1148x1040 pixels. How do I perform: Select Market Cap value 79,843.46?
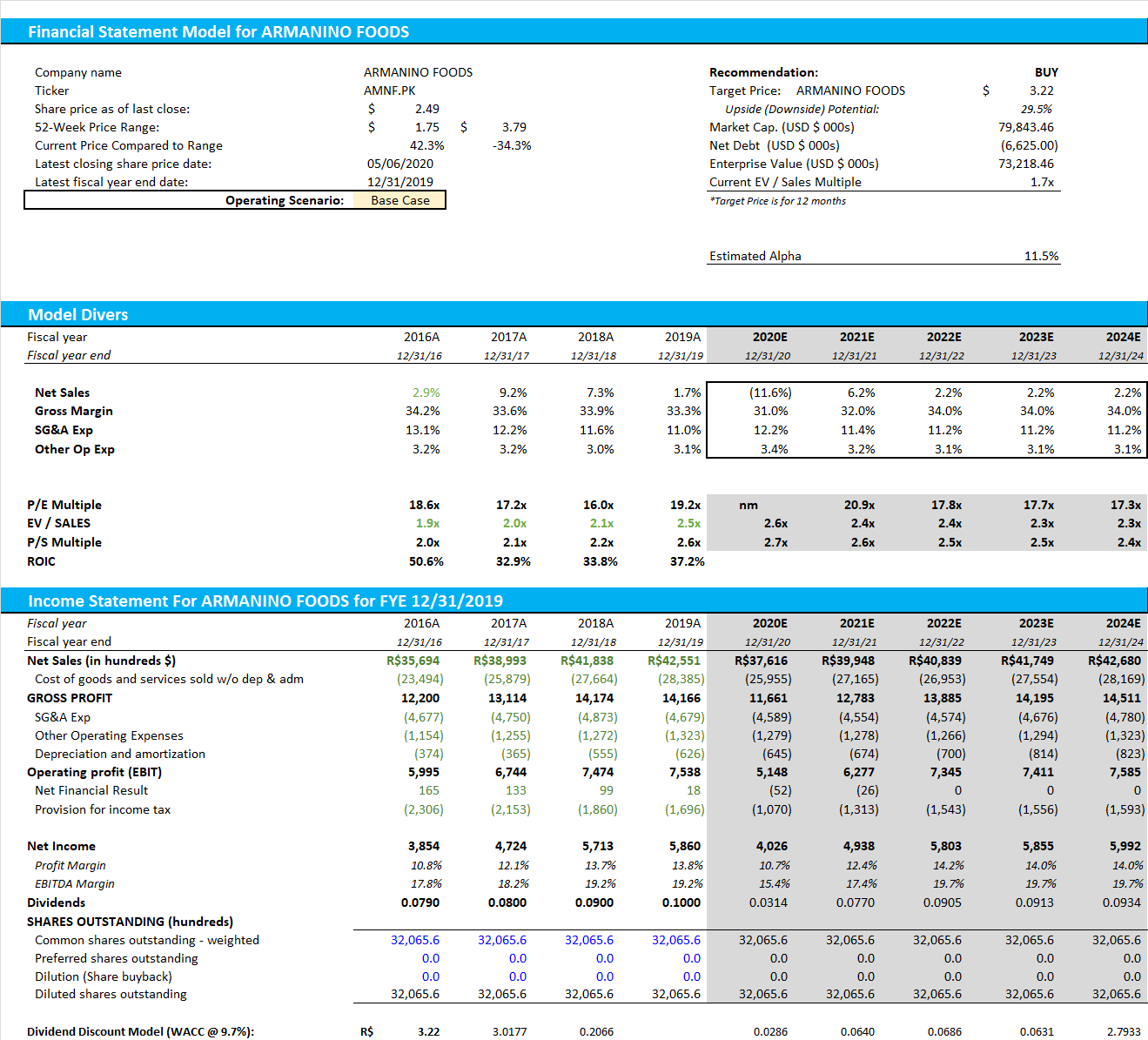click(x=1025, y=127)
